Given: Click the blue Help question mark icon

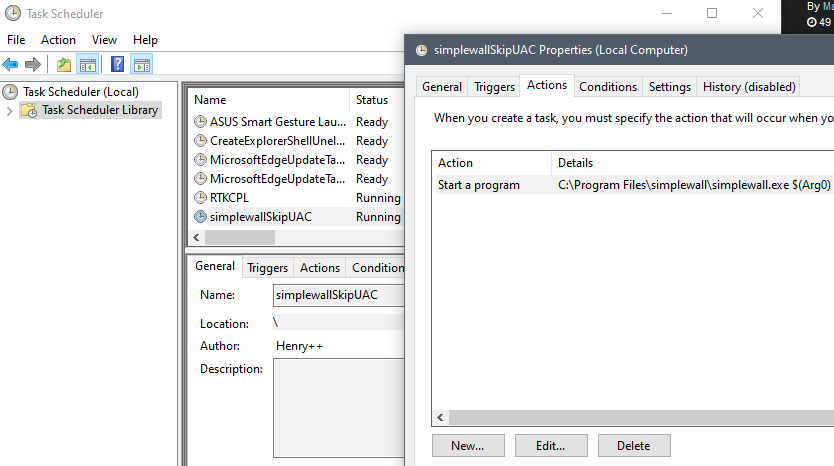Looking at the screenshot, I should coord(118,65).
